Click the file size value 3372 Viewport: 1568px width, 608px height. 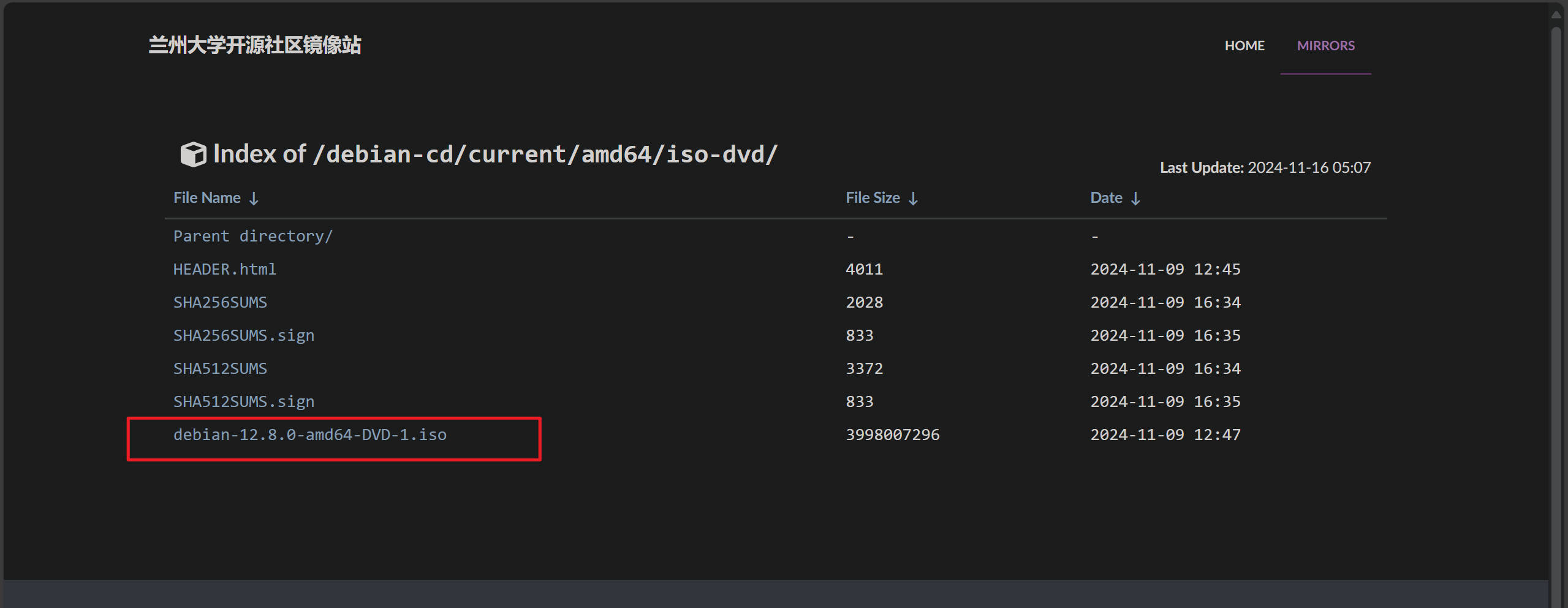[x=864, y=368]
